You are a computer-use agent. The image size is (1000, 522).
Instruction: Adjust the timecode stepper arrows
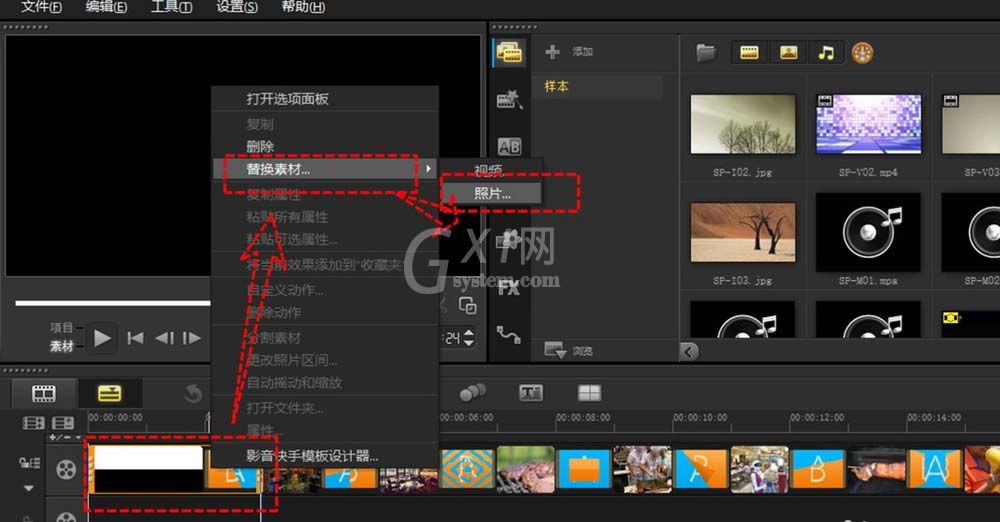(469, 338)
